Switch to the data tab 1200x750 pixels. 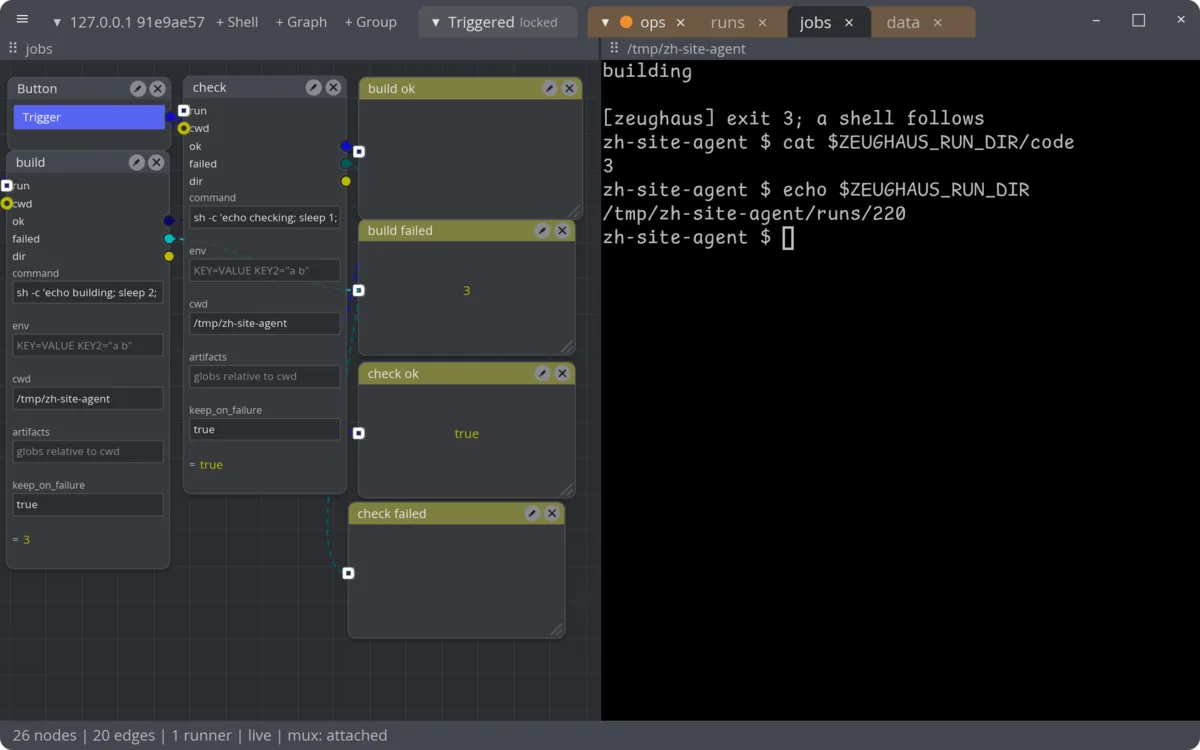[903, 22]
